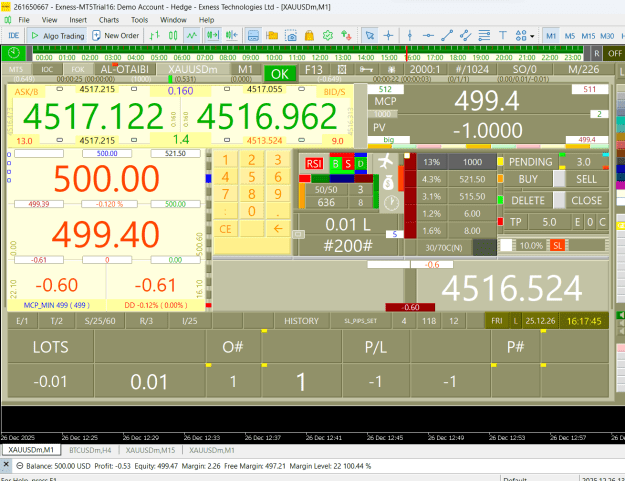Screen dimensions: 625x481
Task: Click the BUY button
Action: (x=528, y=179)
